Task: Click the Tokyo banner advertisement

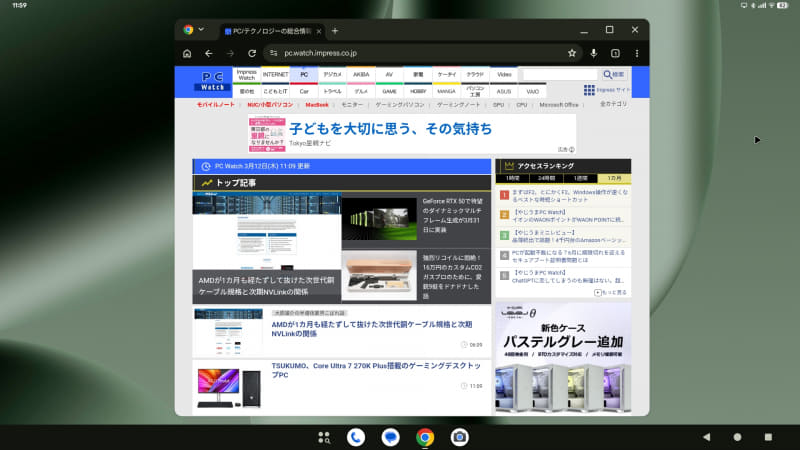Action: [x=412, y=134]
